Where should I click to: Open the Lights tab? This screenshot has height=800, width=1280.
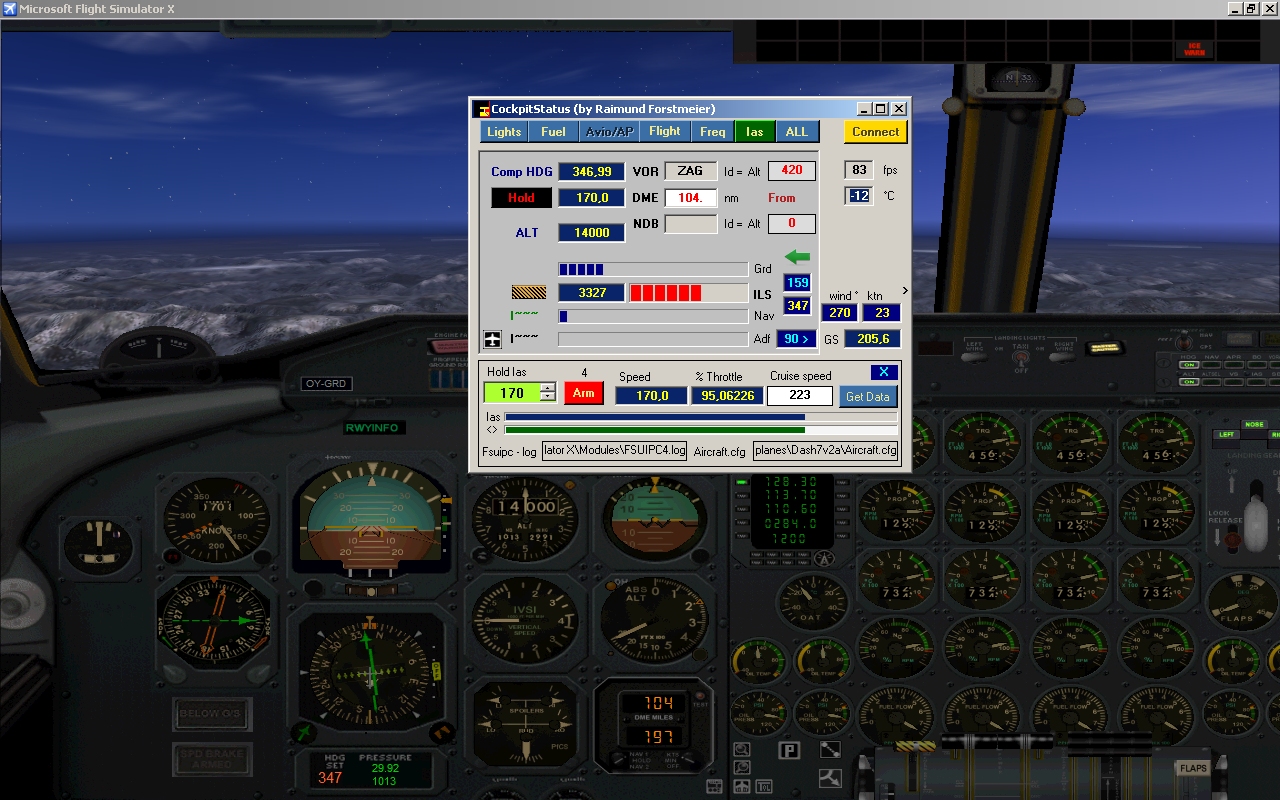coord(504,131)
